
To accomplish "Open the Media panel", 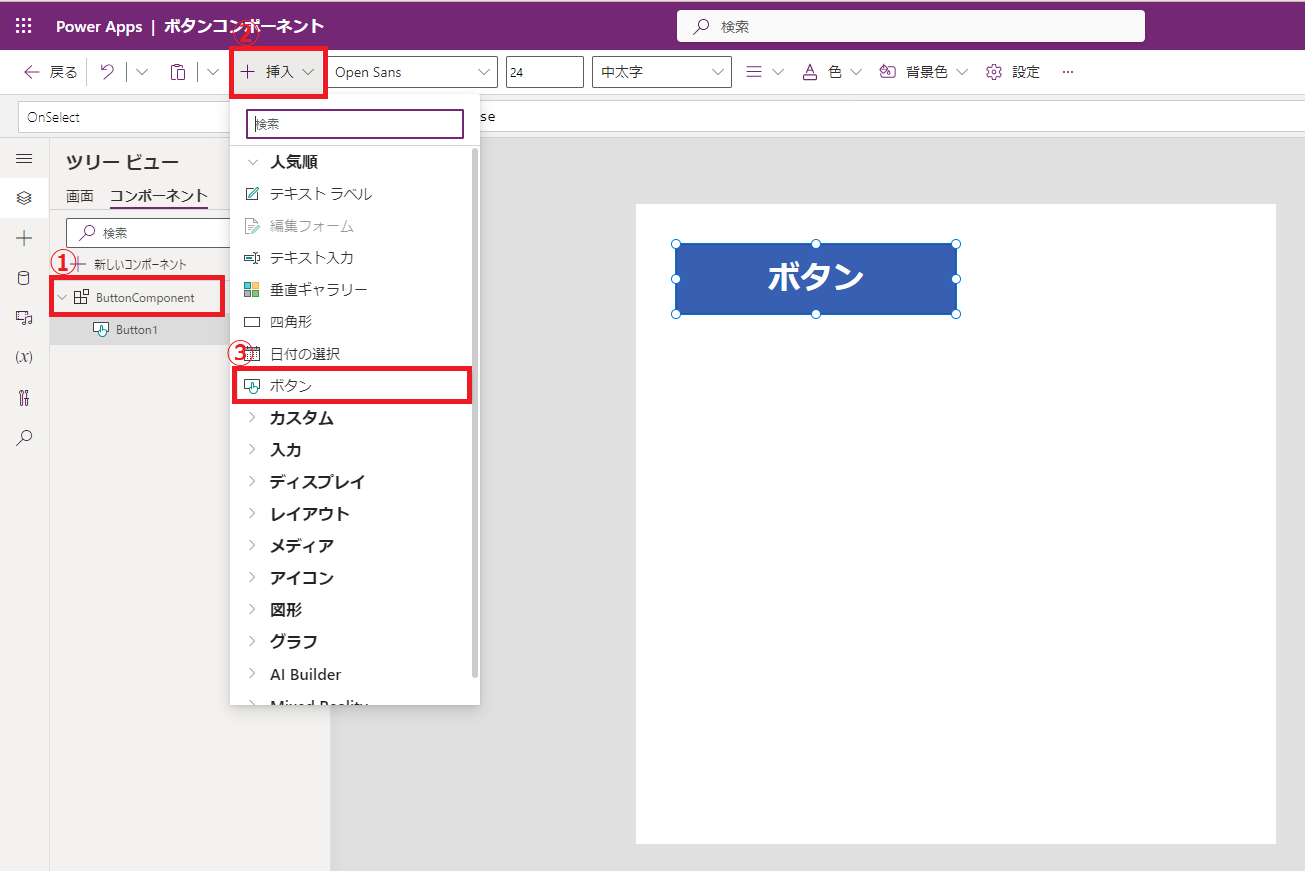I will click(x=23, y=317).
